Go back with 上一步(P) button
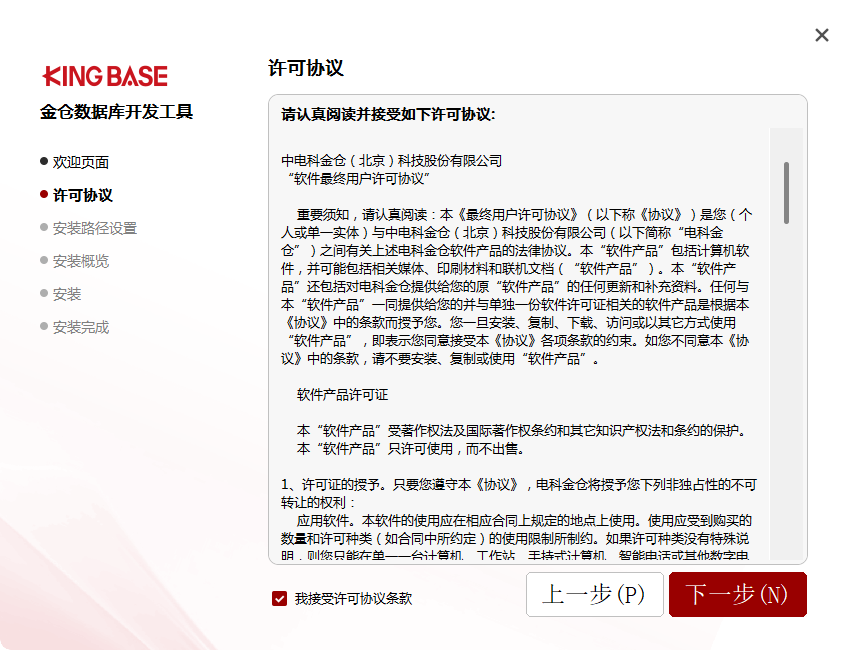 pos(594,594)
